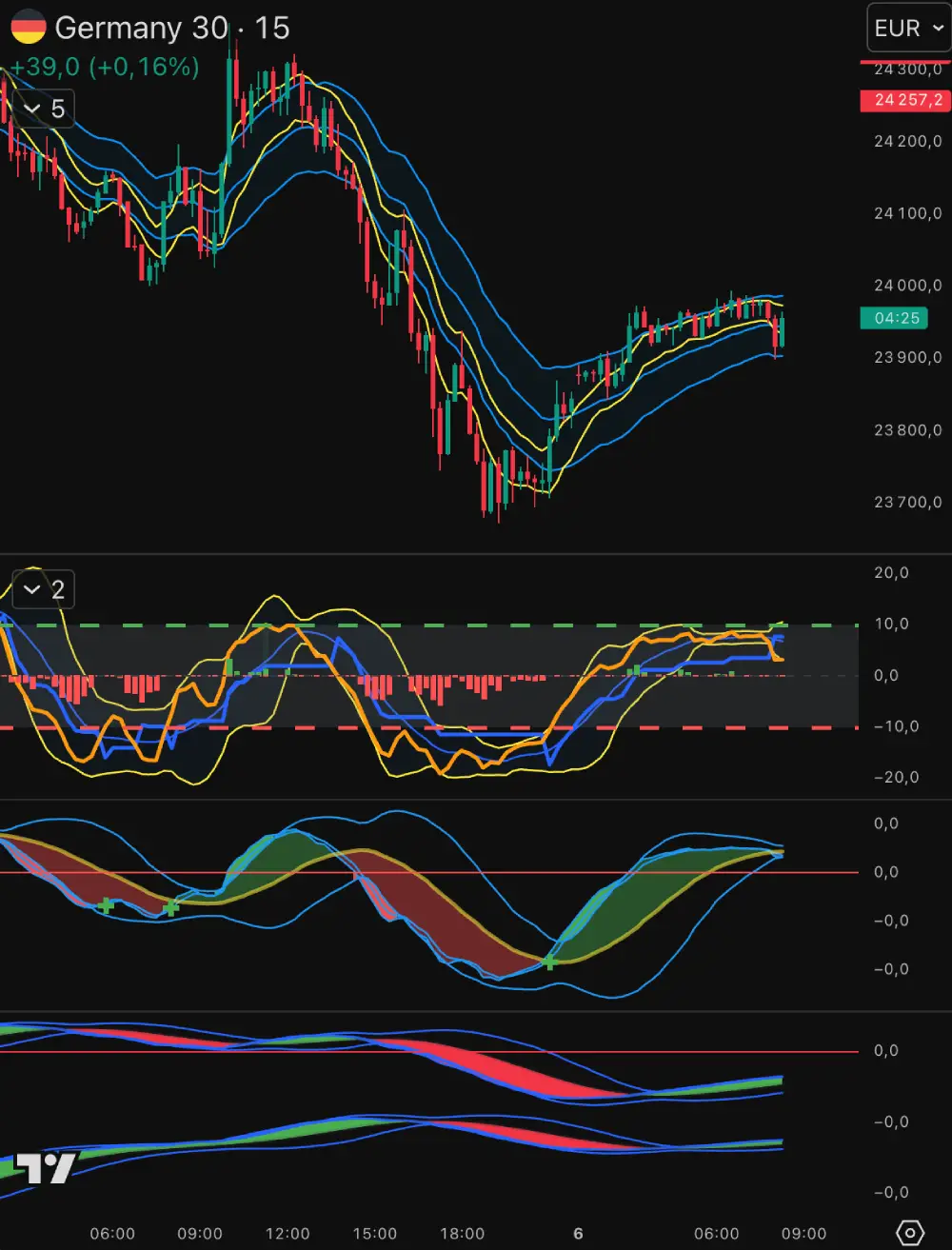952x1250 pixels.
Task: Click the leftmost green plus signal marker
Action: pyautogui.click(x=107, y=905)
